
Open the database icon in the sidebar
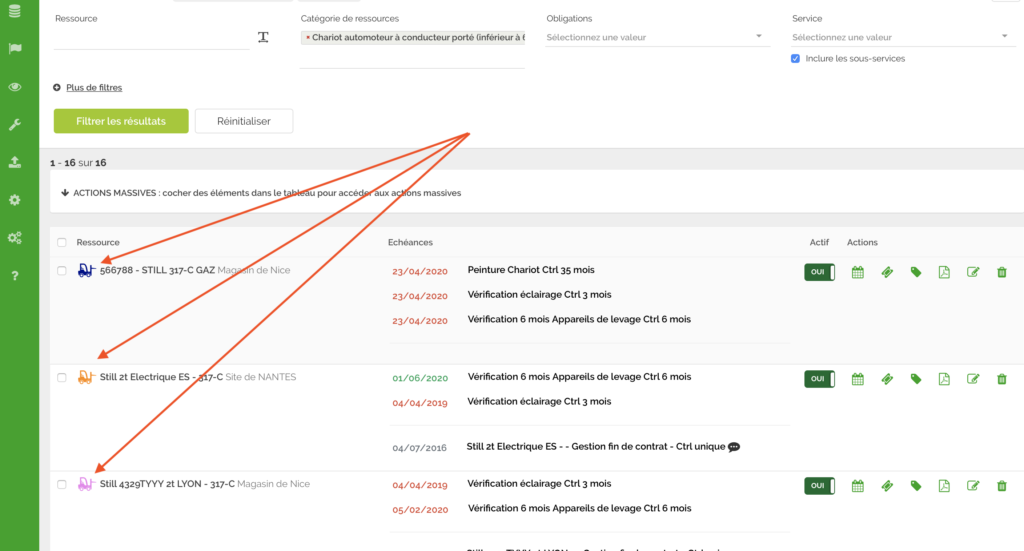(x=15, y=11)
